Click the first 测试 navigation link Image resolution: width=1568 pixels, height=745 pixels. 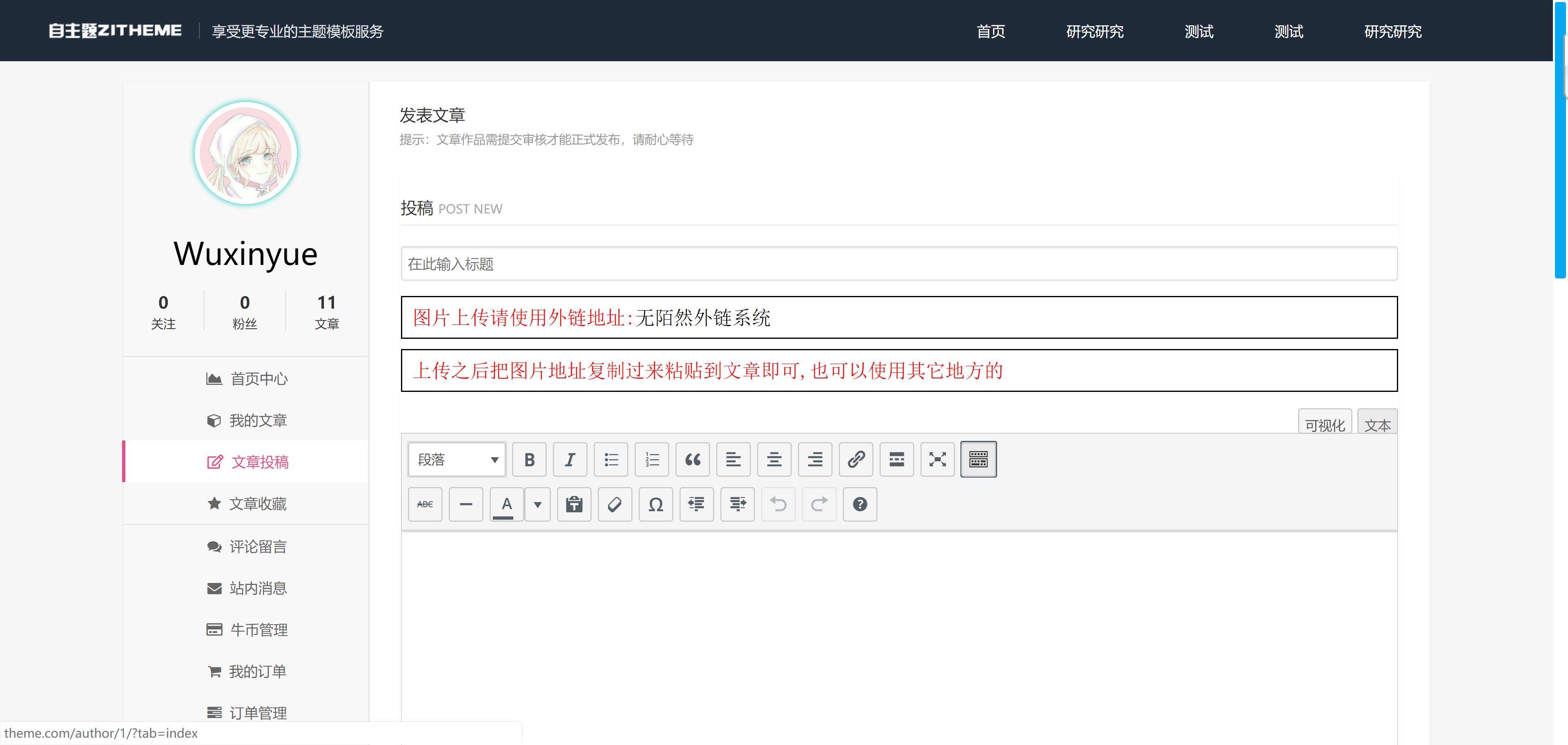[1198, 31]
